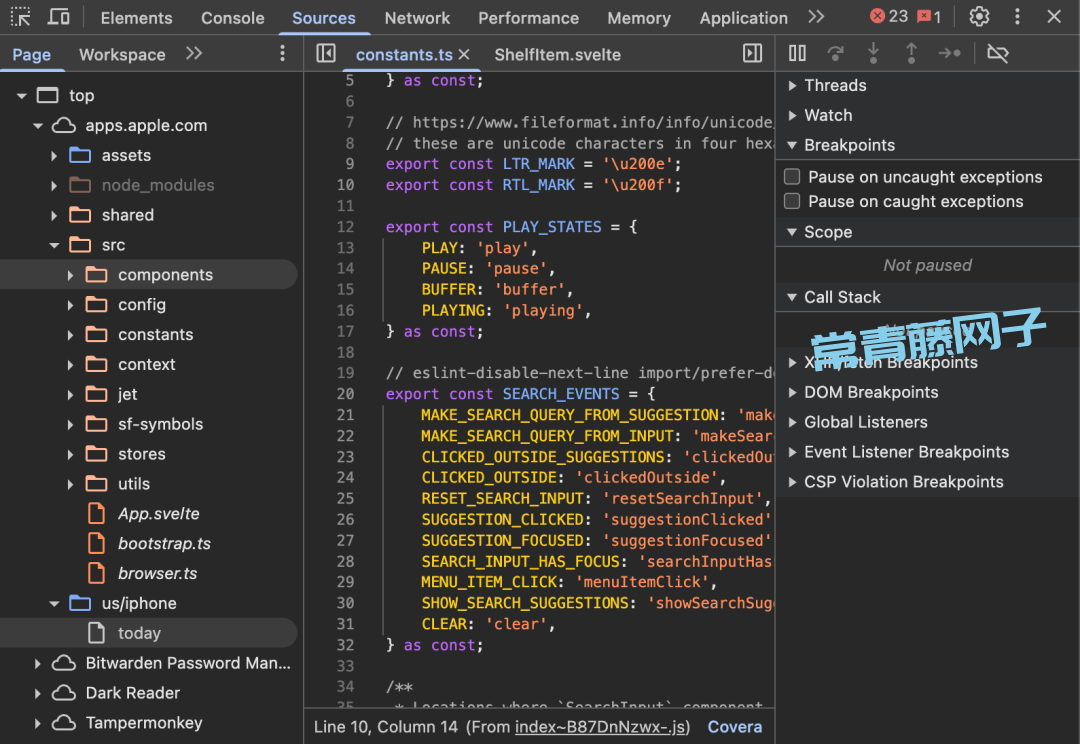Click the inspect element picker icon
The height and width of the screenshot is (744, 1080).
point(20,17)
